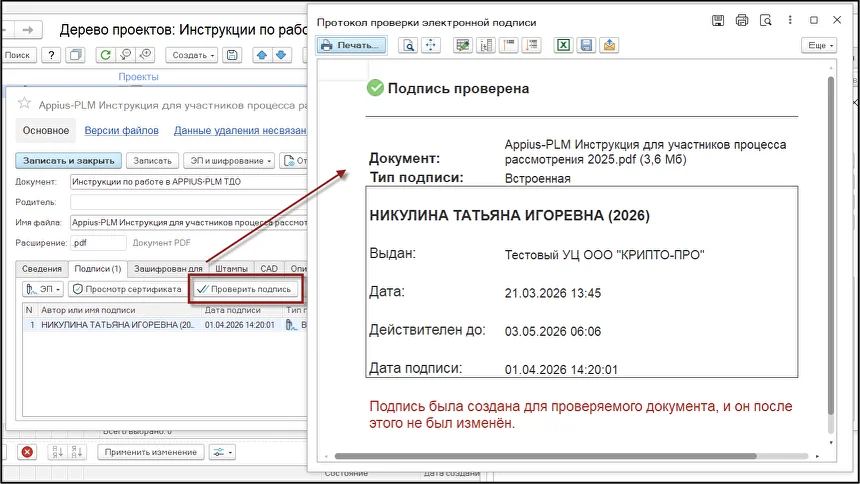Click the four-arrow move icon in protocol toolbar
860x484 pixels.
[x=431, y=45]
